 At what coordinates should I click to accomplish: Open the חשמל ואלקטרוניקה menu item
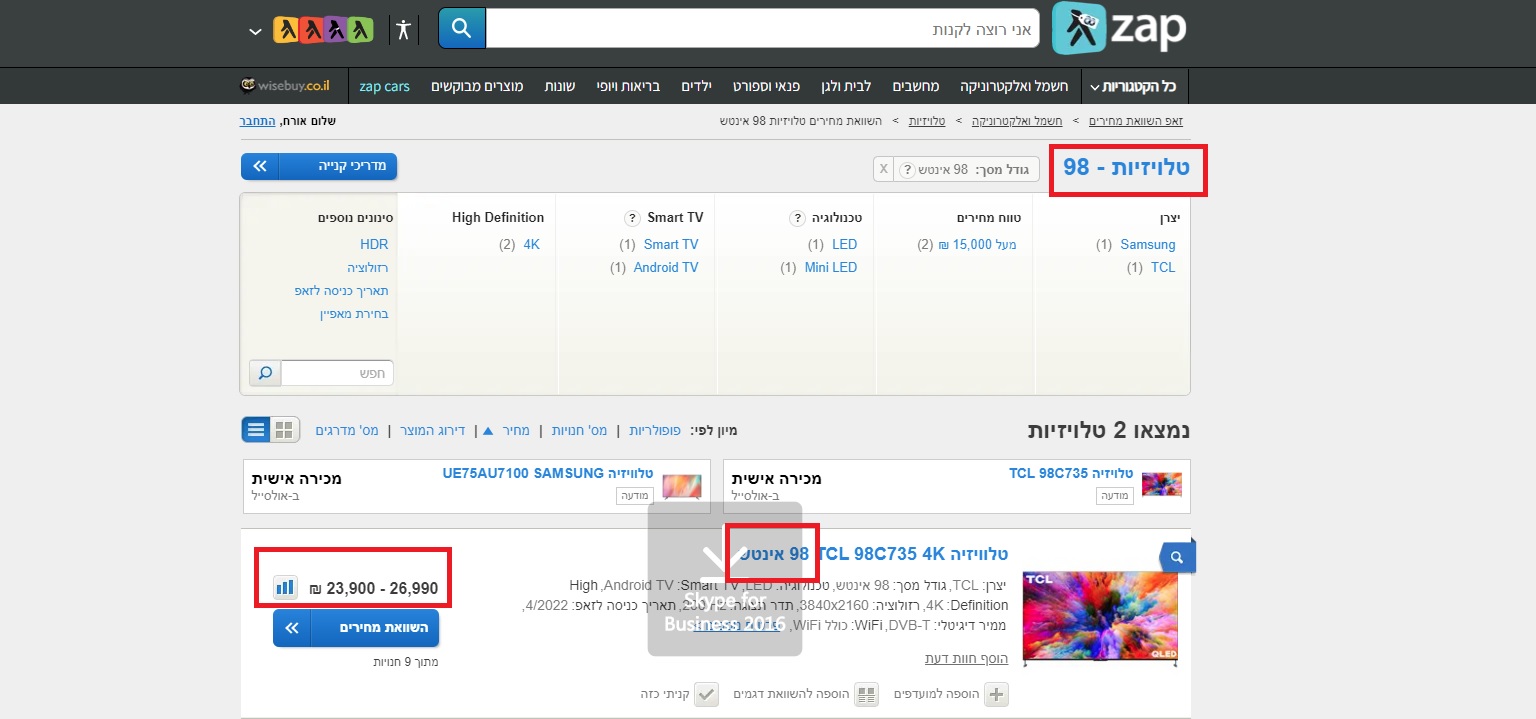[1014, 86]
